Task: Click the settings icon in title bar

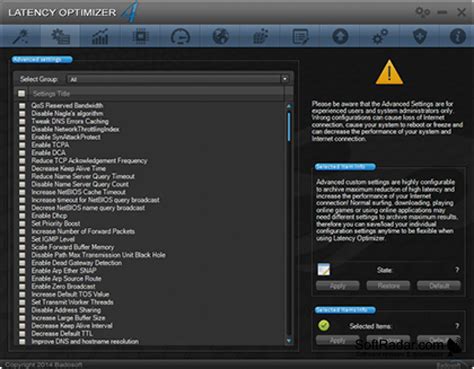Action: coord(422,13)
